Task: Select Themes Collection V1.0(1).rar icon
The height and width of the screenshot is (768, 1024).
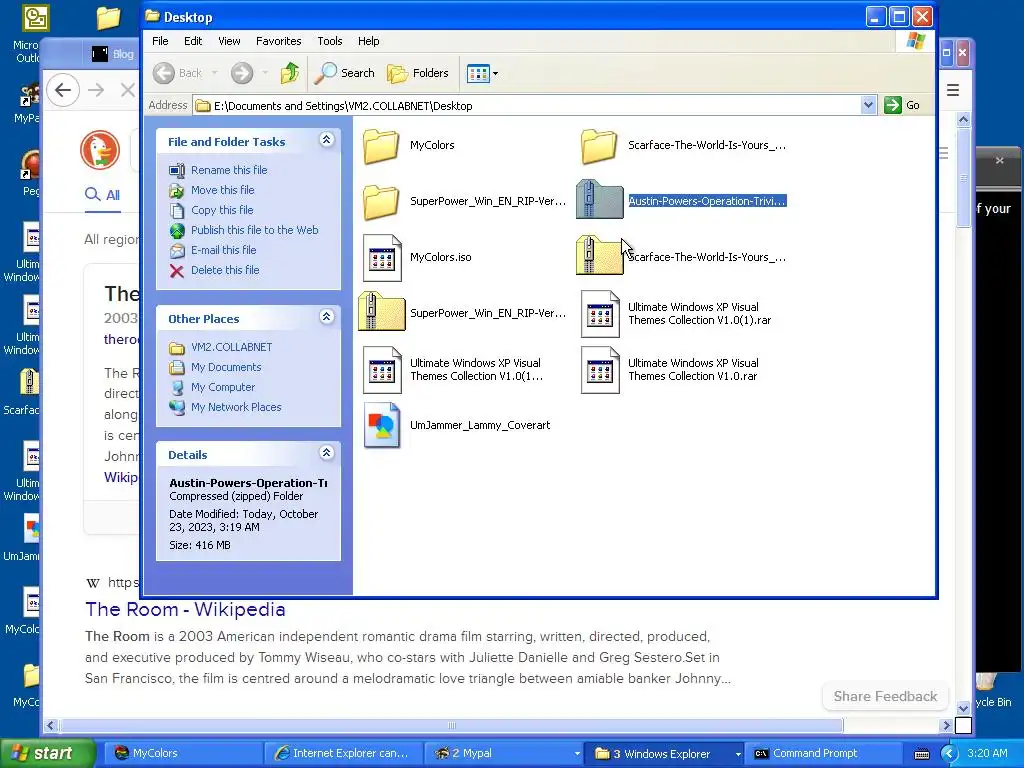Action: pos(600,313)
